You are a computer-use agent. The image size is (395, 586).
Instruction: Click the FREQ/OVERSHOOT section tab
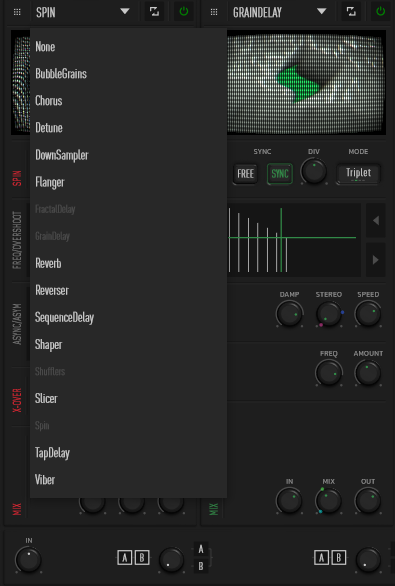(x=17, y=240)
